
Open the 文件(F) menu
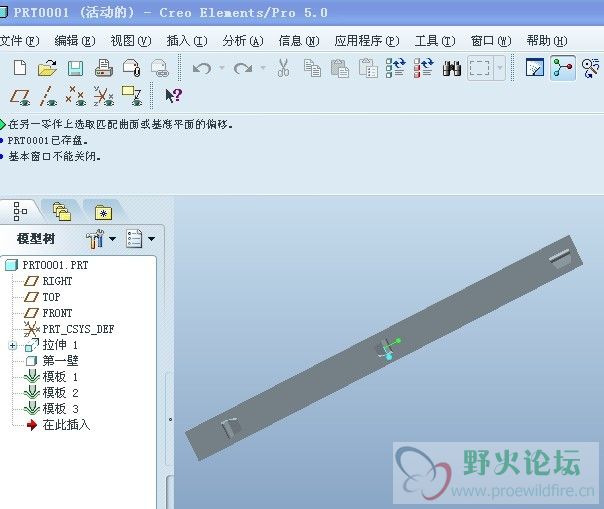(20, 40)
